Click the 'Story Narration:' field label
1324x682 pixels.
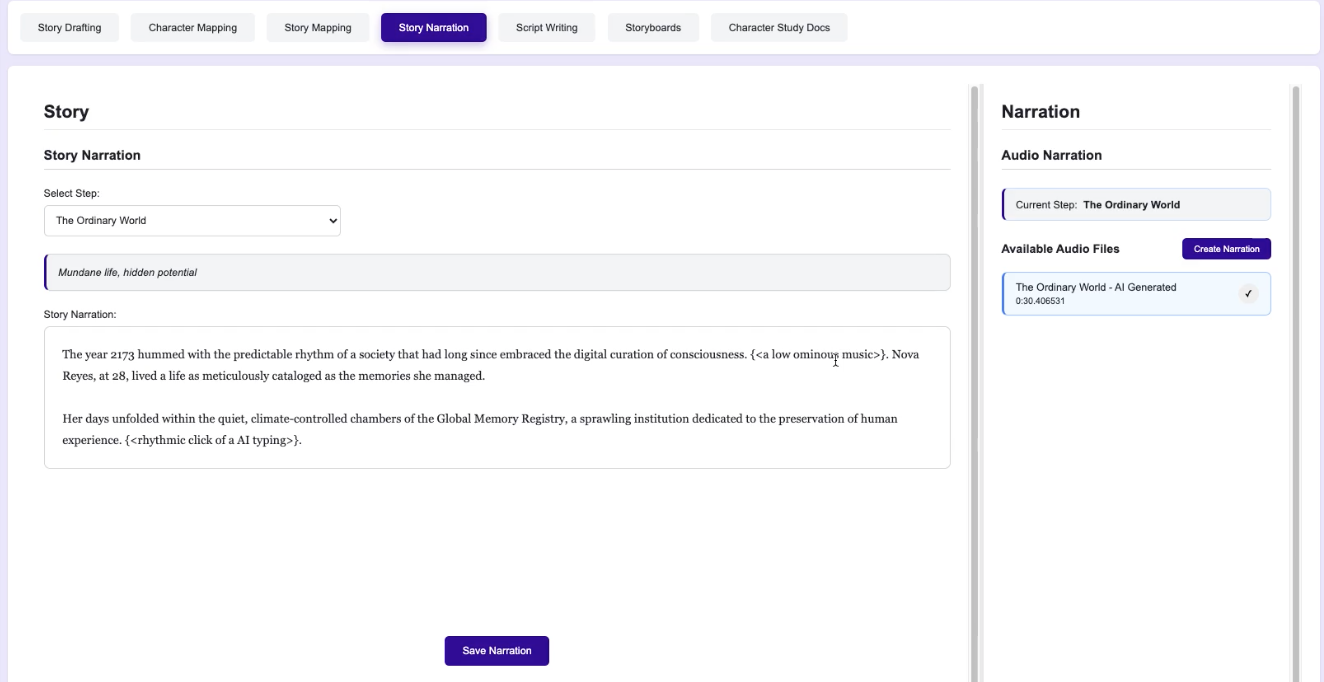(80, 314)
